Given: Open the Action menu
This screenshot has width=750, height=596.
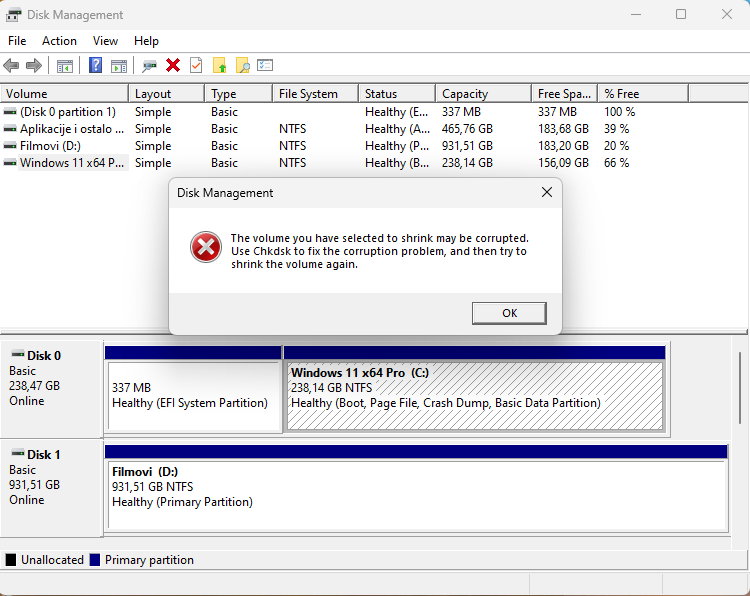Looking at the screenshot, I should click(x=59, y=41).
